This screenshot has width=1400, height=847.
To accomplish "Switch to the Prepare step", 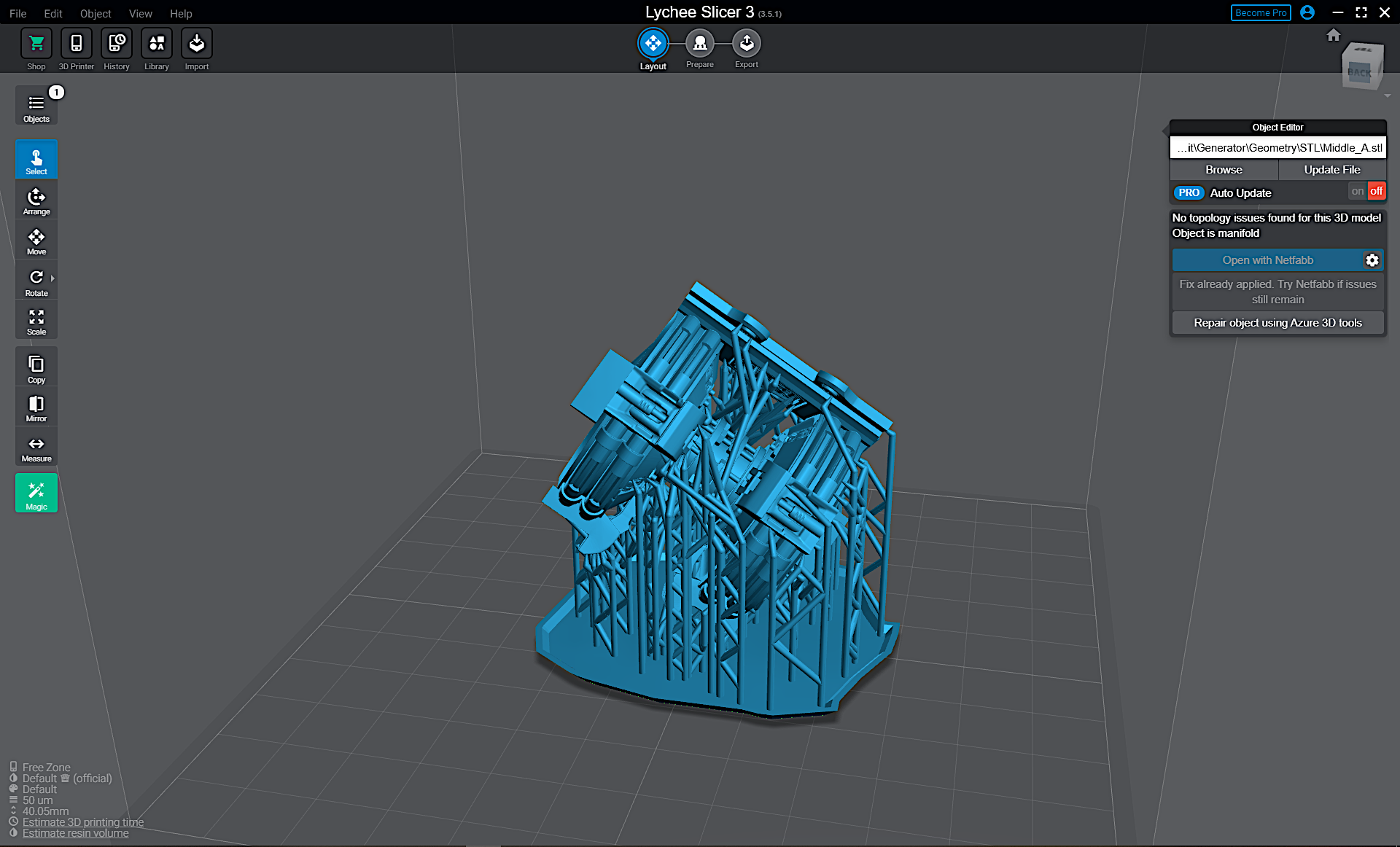I will click(x=699, y=44).
